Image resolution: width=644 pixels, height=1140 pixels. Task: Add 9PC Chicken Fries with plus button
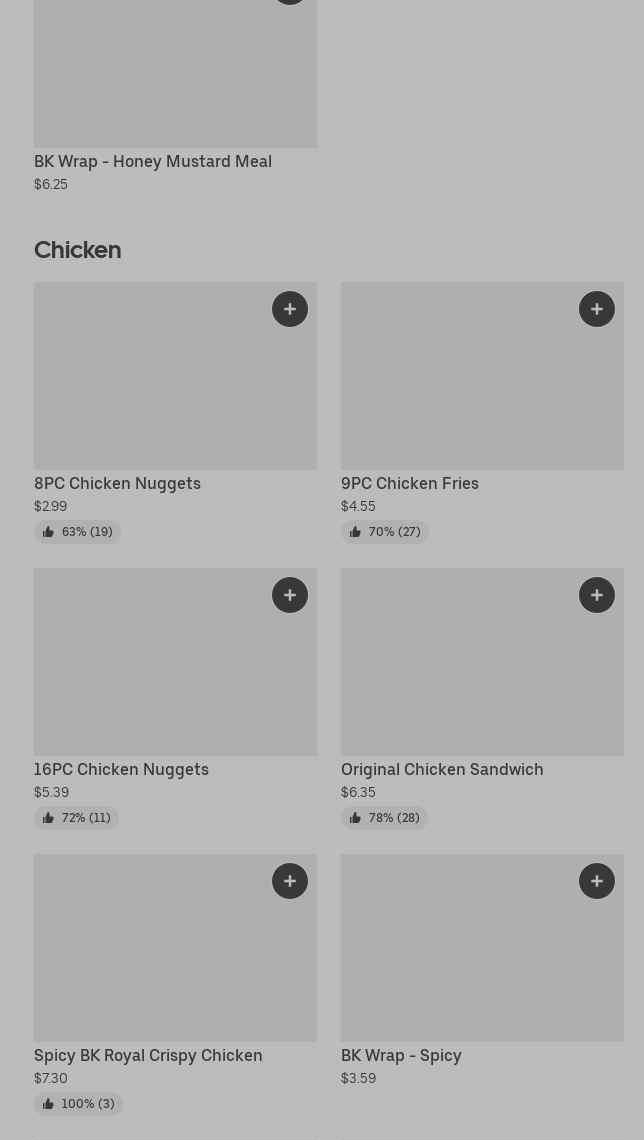point(597,309)
